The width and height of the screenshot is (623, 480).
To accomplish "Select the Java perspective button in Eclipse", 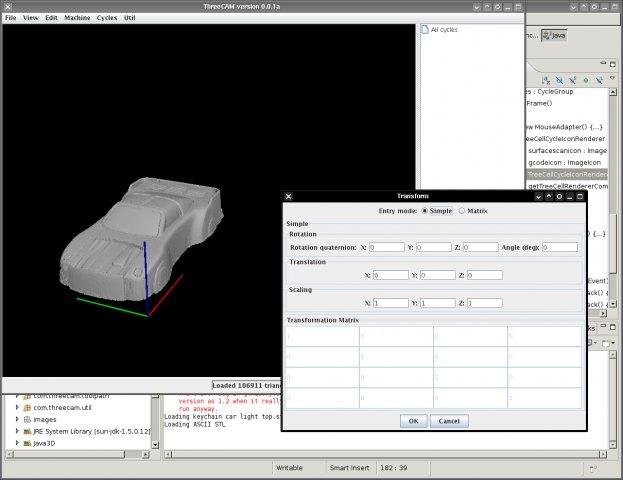I will (554, 35).
